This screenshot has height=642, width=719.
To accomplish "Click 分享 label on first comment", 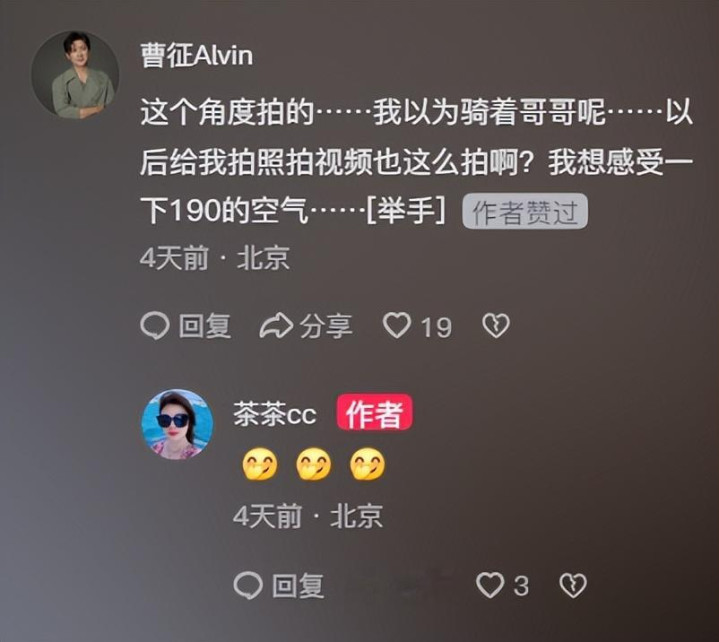I will [326, 326].
